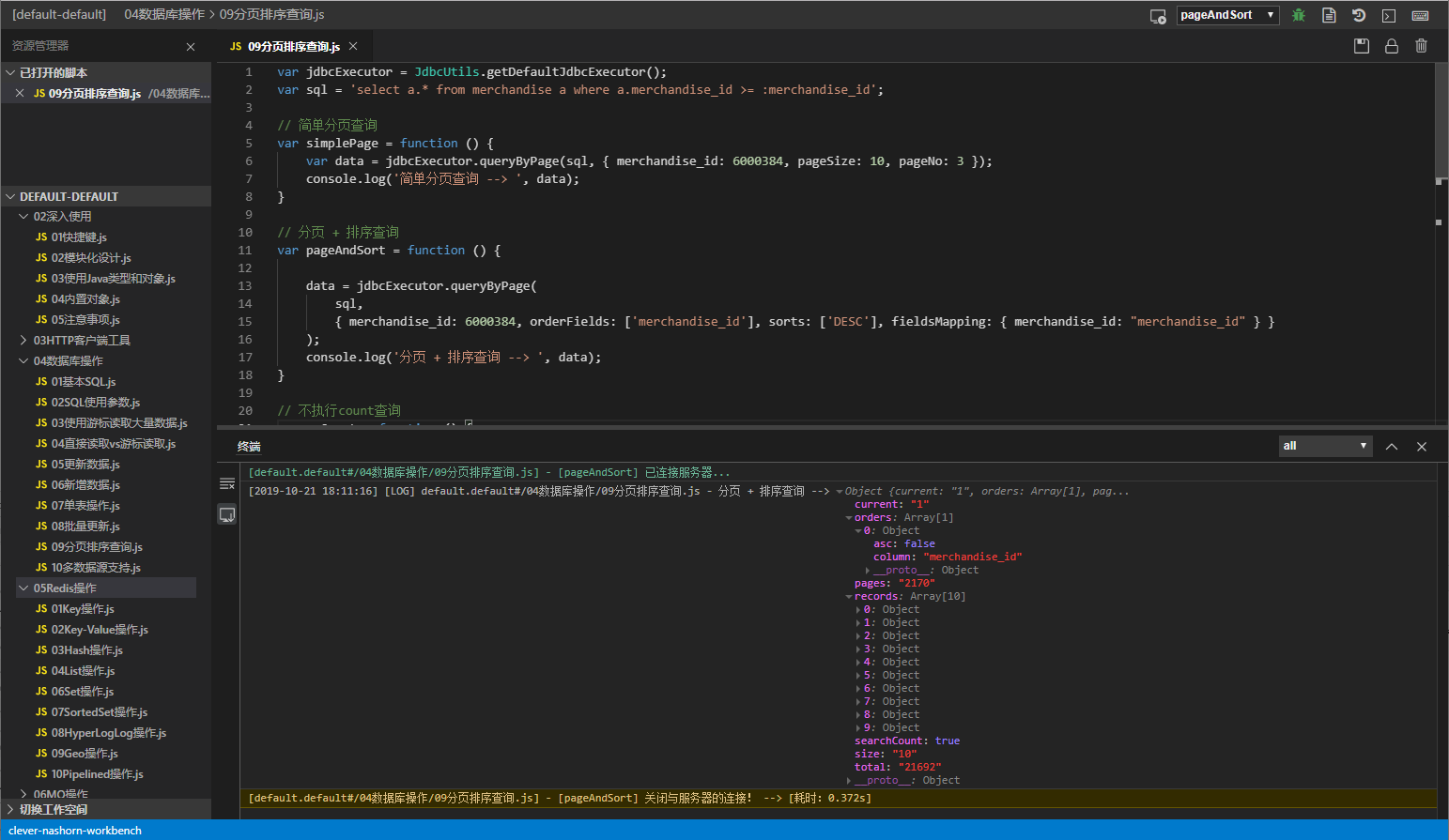Open 03使用游标读取大量数据.js file
This screenshot has width=1449, height=840.
pos(119,423)
